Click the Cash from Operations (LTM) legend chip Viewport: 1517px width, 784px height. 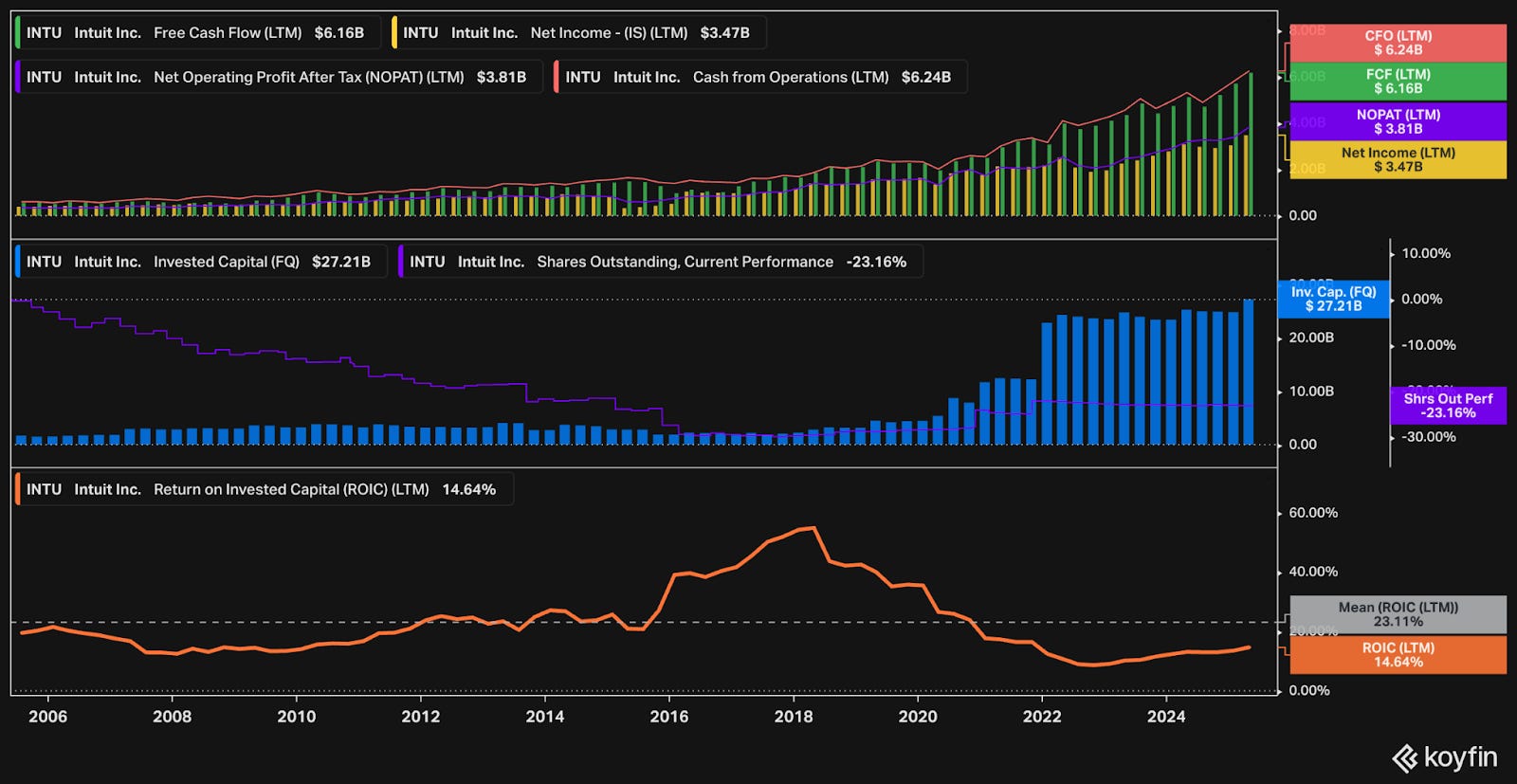[x=760, y=77]
